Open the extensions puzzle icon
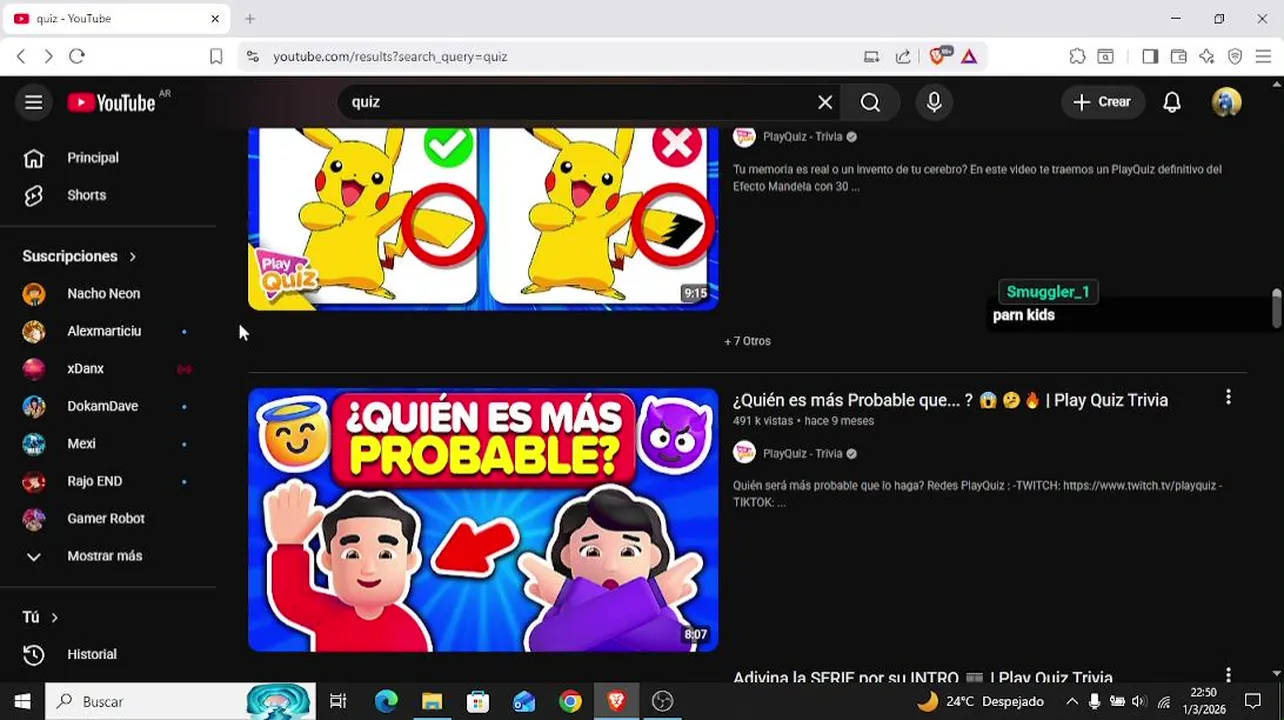The image size is (1284, 720). 1077,57
